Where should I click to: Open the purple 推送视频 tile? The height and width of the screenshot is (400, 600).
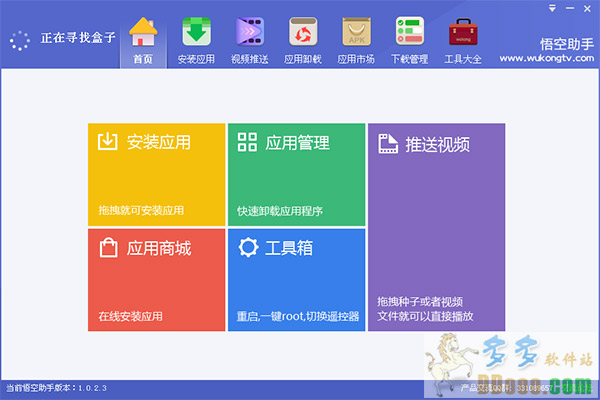pos(437,227)
